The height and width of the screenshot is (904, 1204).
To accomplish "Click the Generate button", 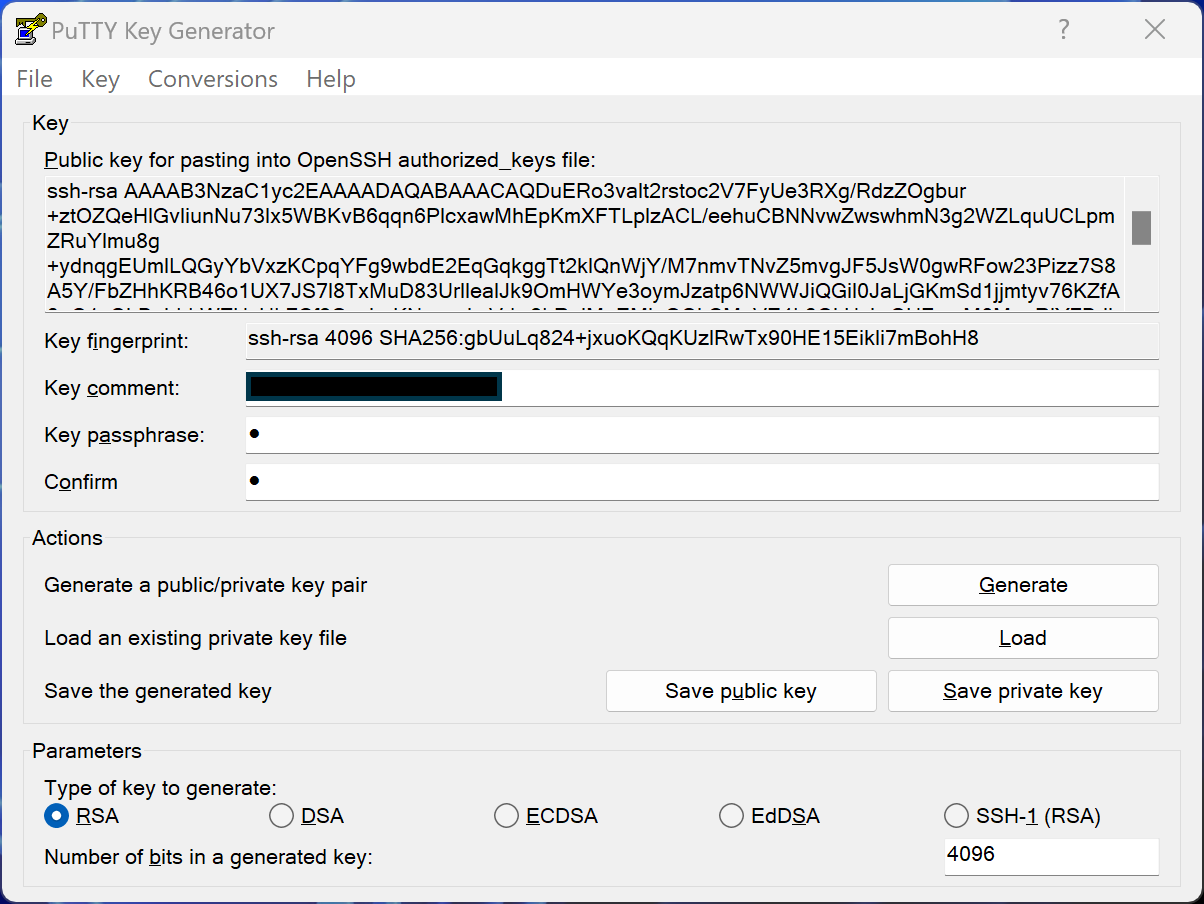I will [1023, 585].
